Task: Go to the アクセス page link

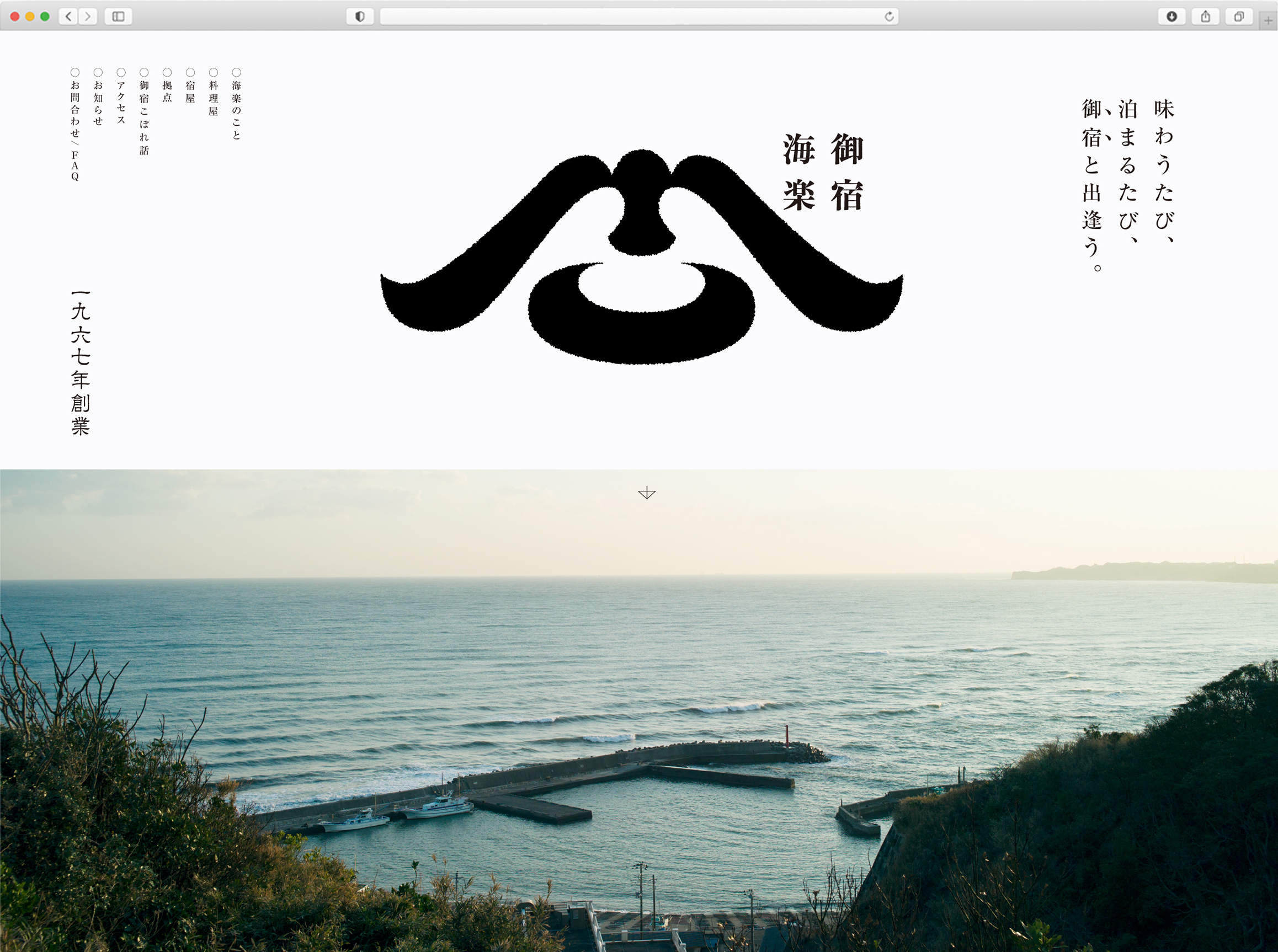Action: pos(121,103)
